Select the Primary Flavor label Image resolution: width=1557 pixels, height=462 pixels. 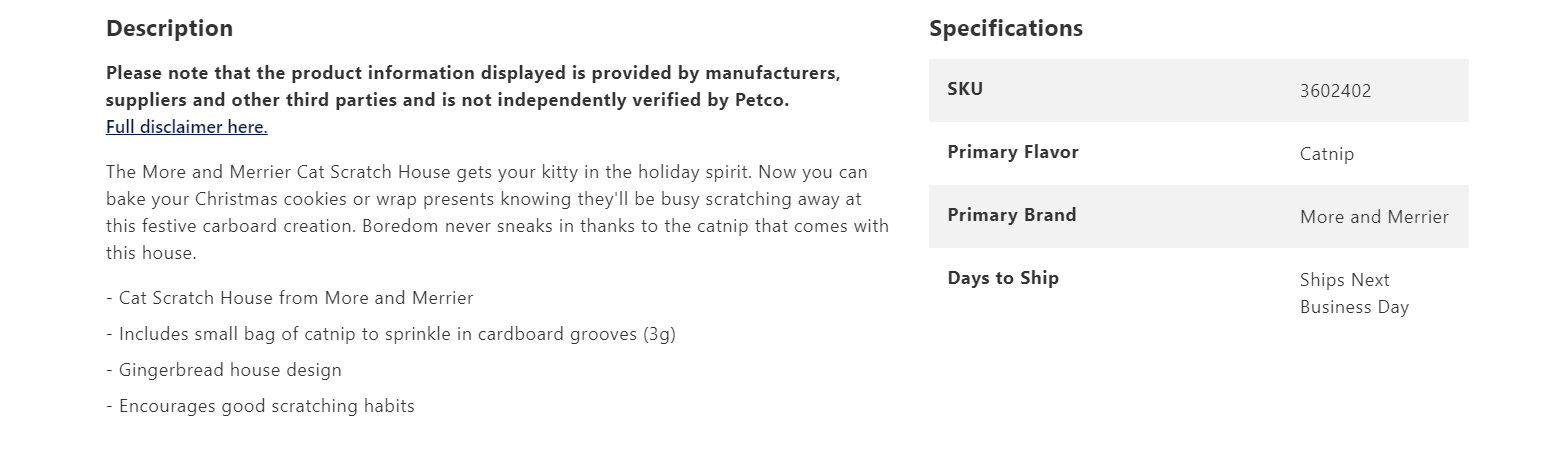1013,152
